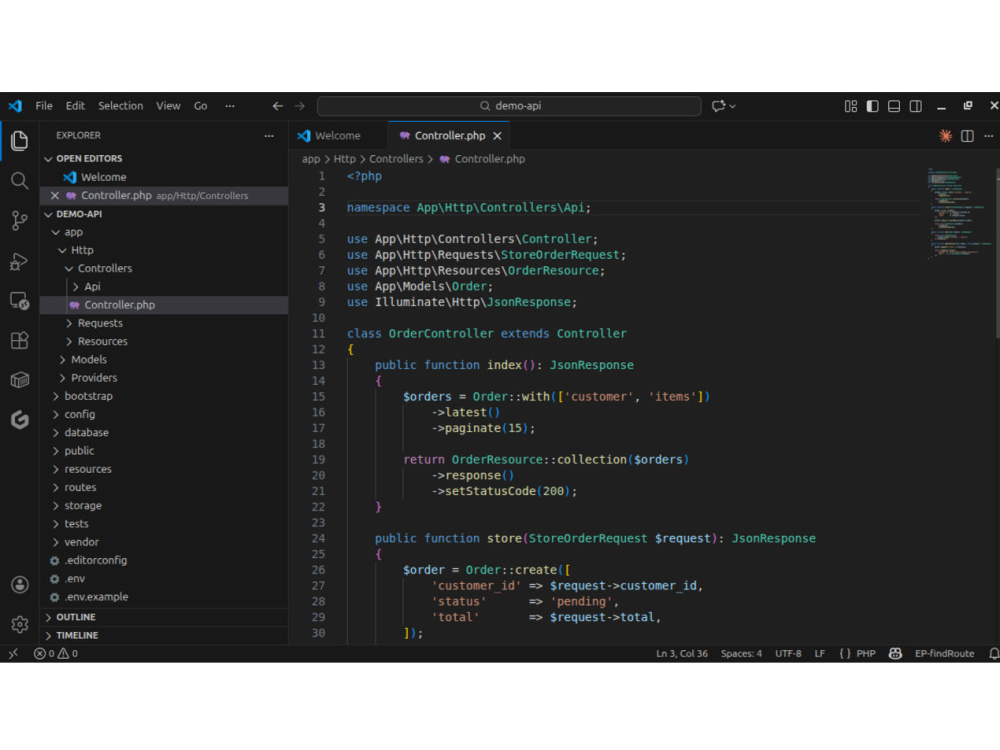Open the Copilot chat icon in title bar
The width and height of the screenshot is (1000, 750).
[719, 106]
